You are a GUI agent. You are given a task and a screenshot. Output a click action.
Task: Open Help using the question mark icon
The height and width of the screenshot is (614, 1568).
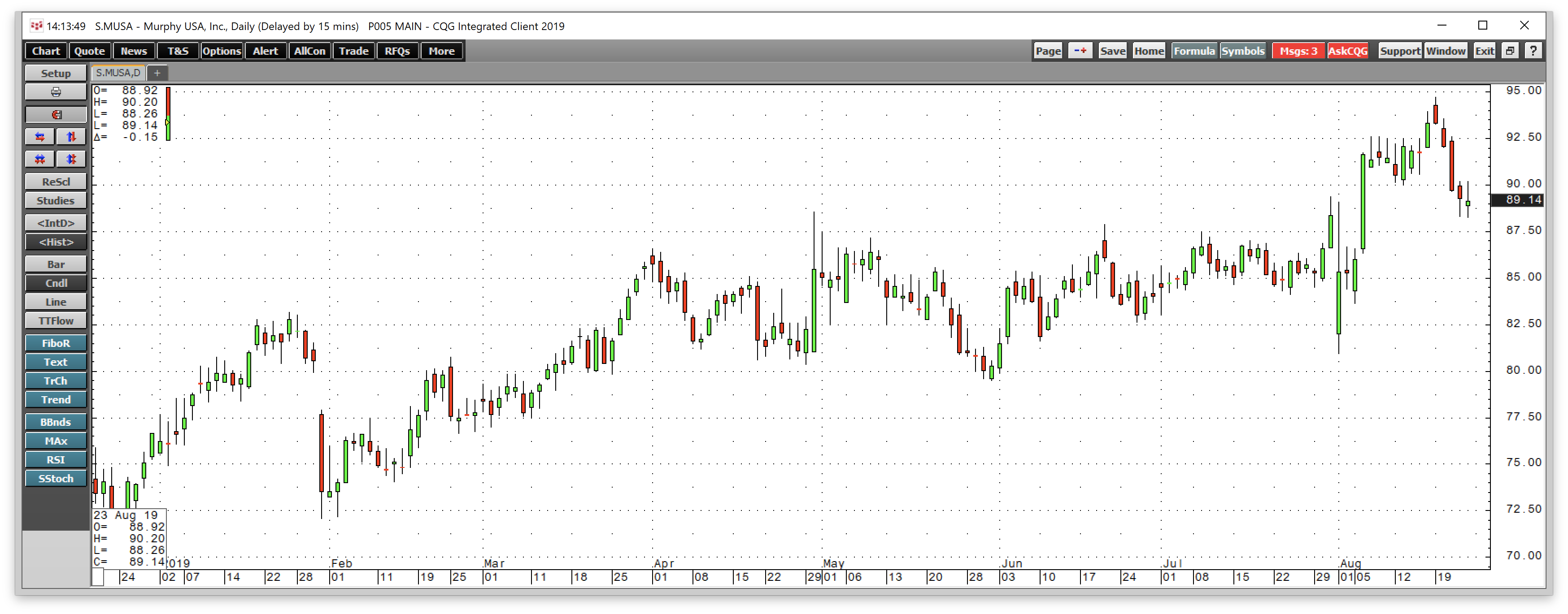1533,51
